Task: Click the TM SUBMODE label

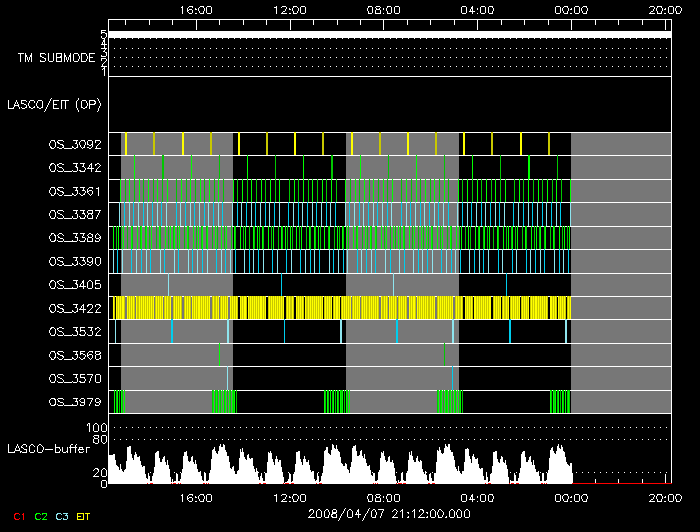Action: coord(56,58)
